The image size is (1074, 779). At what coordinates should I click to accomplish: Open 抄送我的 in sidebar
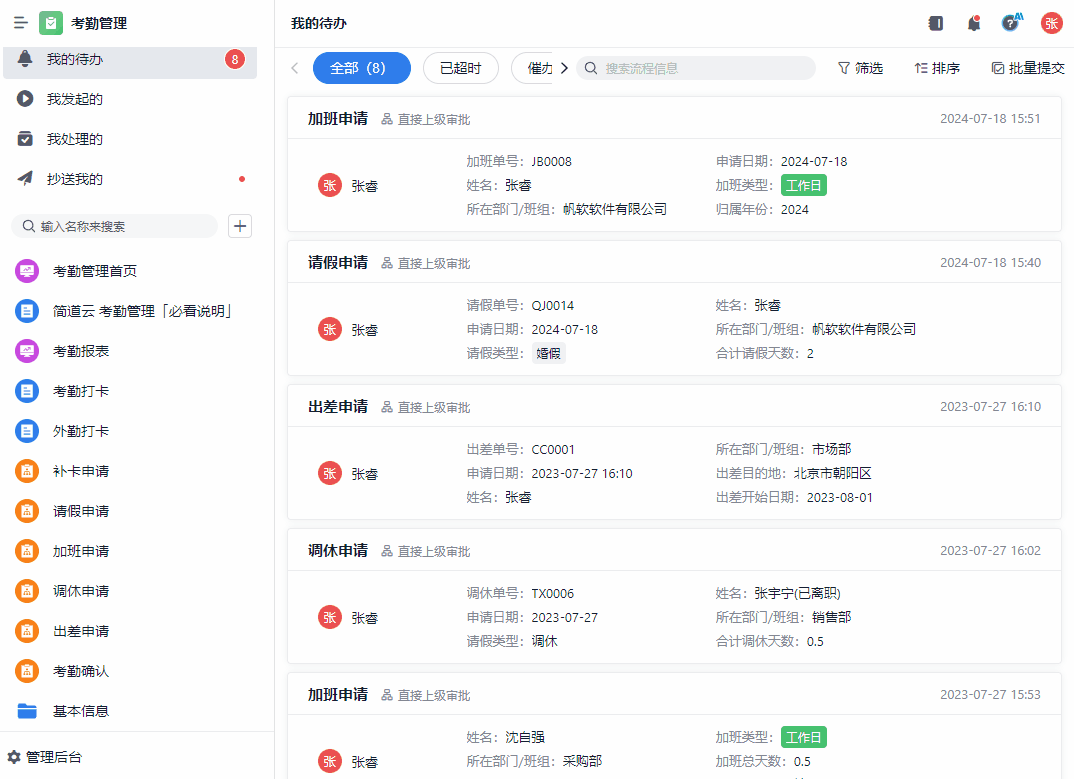tap(130, 179)
